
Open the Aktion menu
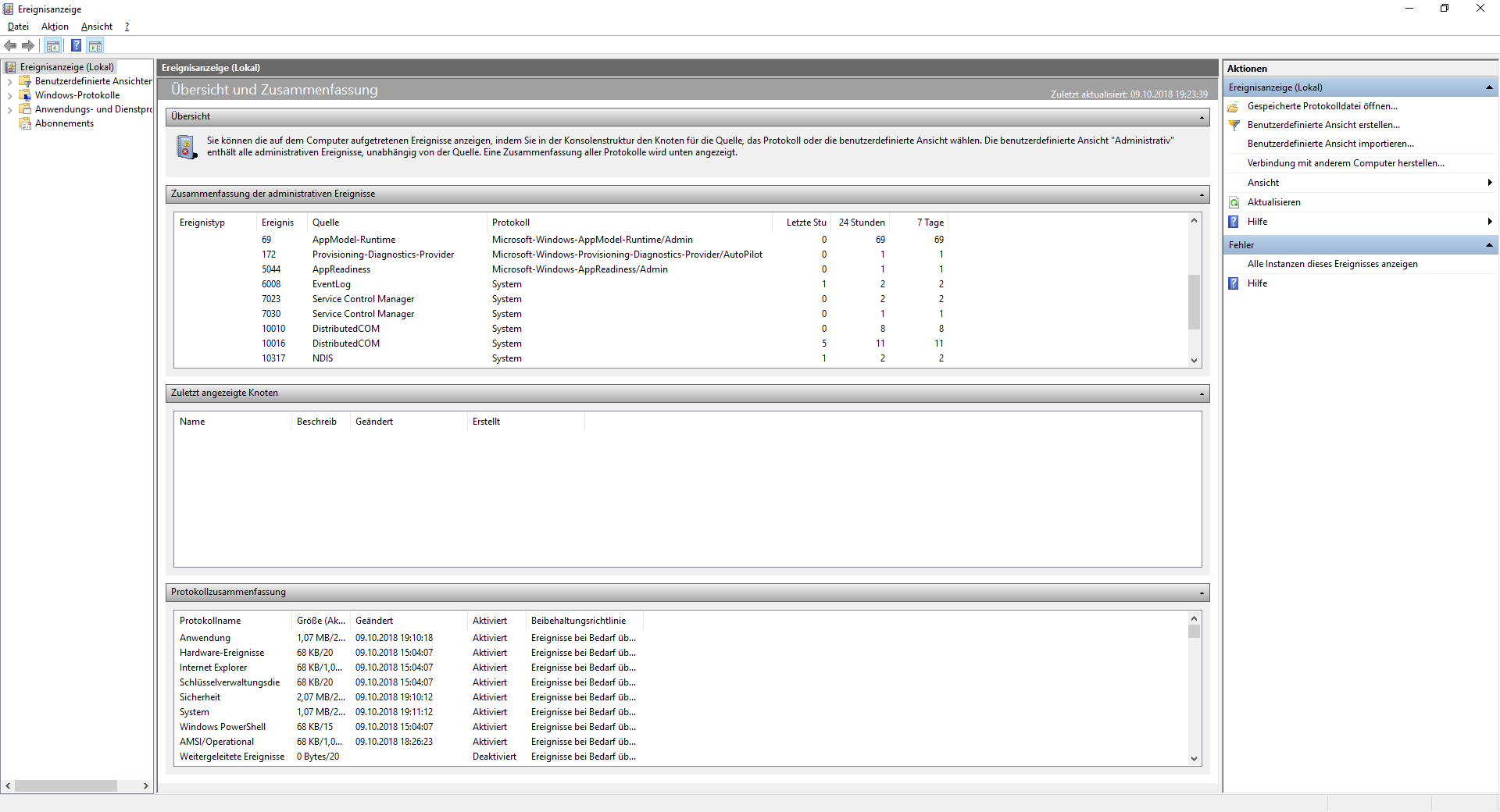[x=55, y=27]
